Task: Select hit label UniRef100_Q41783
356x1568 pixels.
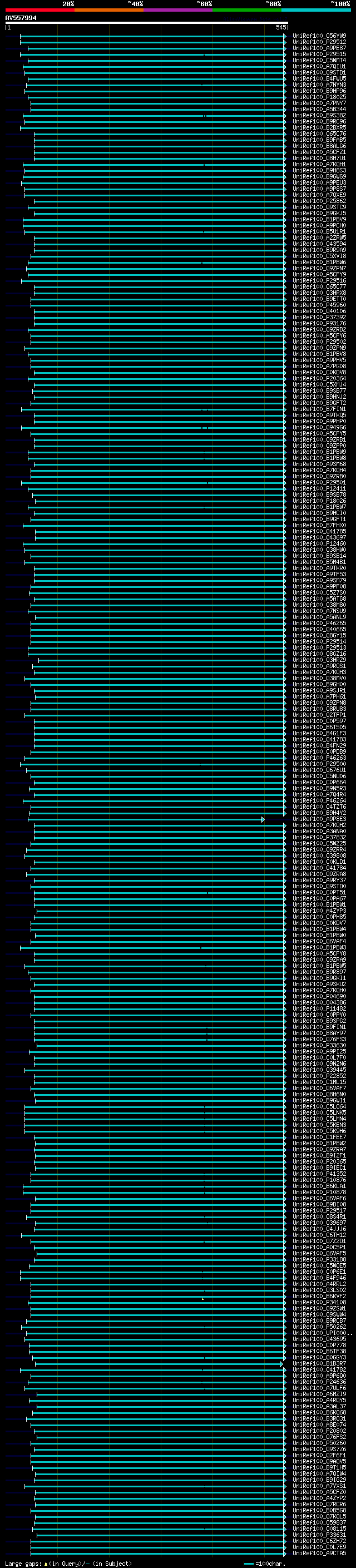Action: click(319, 740)
